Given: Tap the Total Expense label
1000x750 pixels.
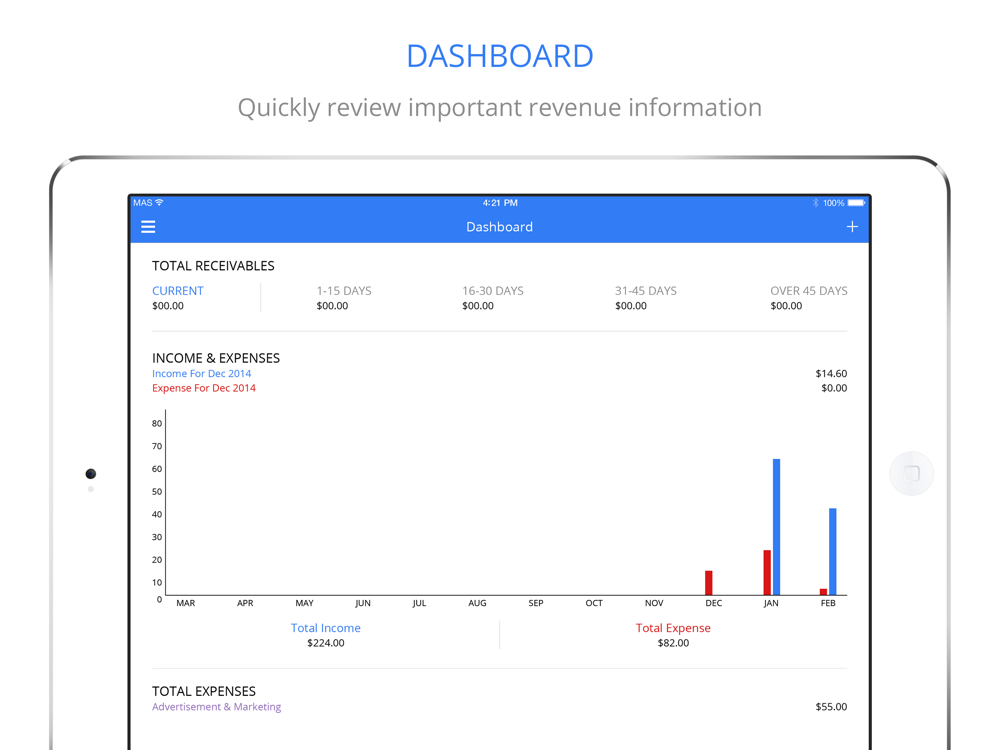Looking at the screenshot, I should click(x=673, y=628).
